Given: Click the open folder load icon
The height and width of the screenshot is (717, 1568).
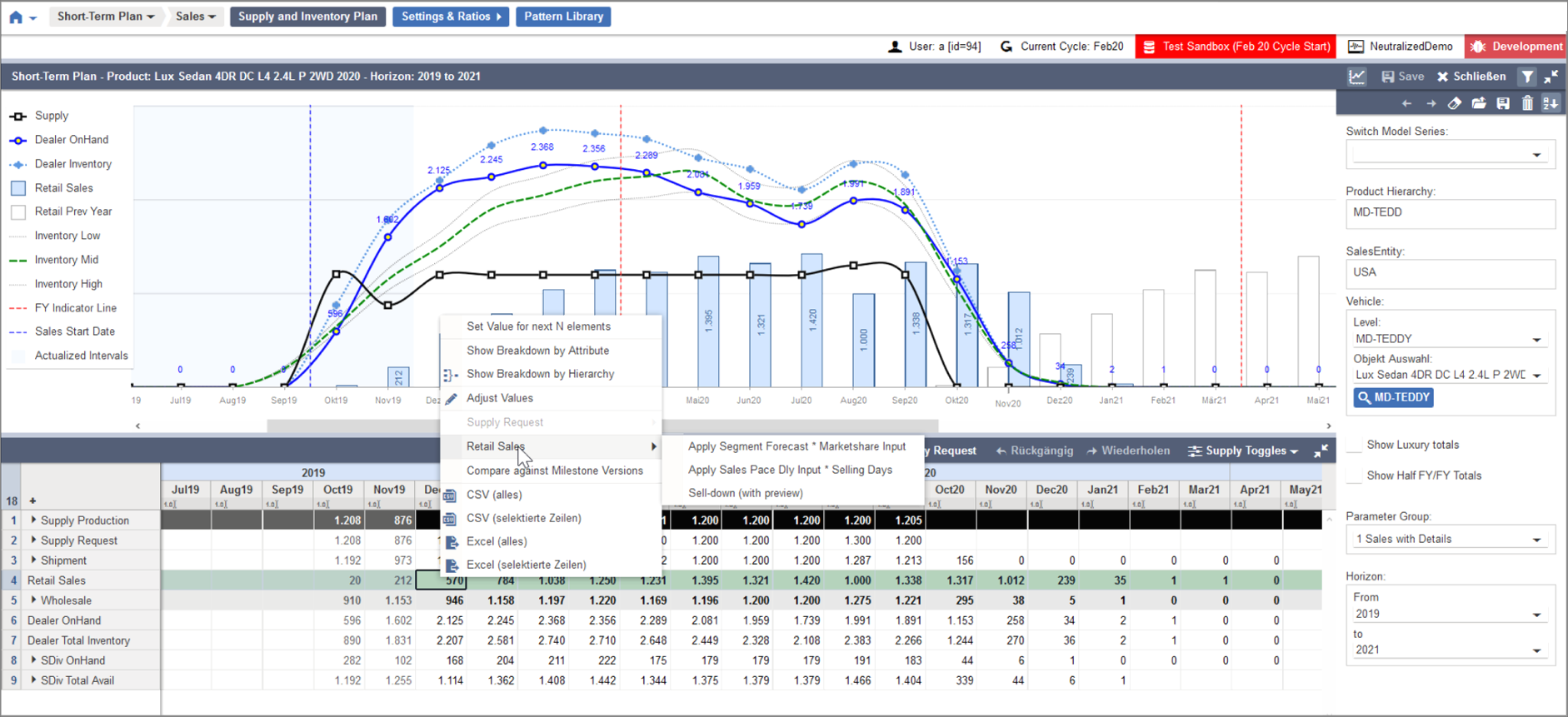Looking at the screenshot, I should [1479, 103].
